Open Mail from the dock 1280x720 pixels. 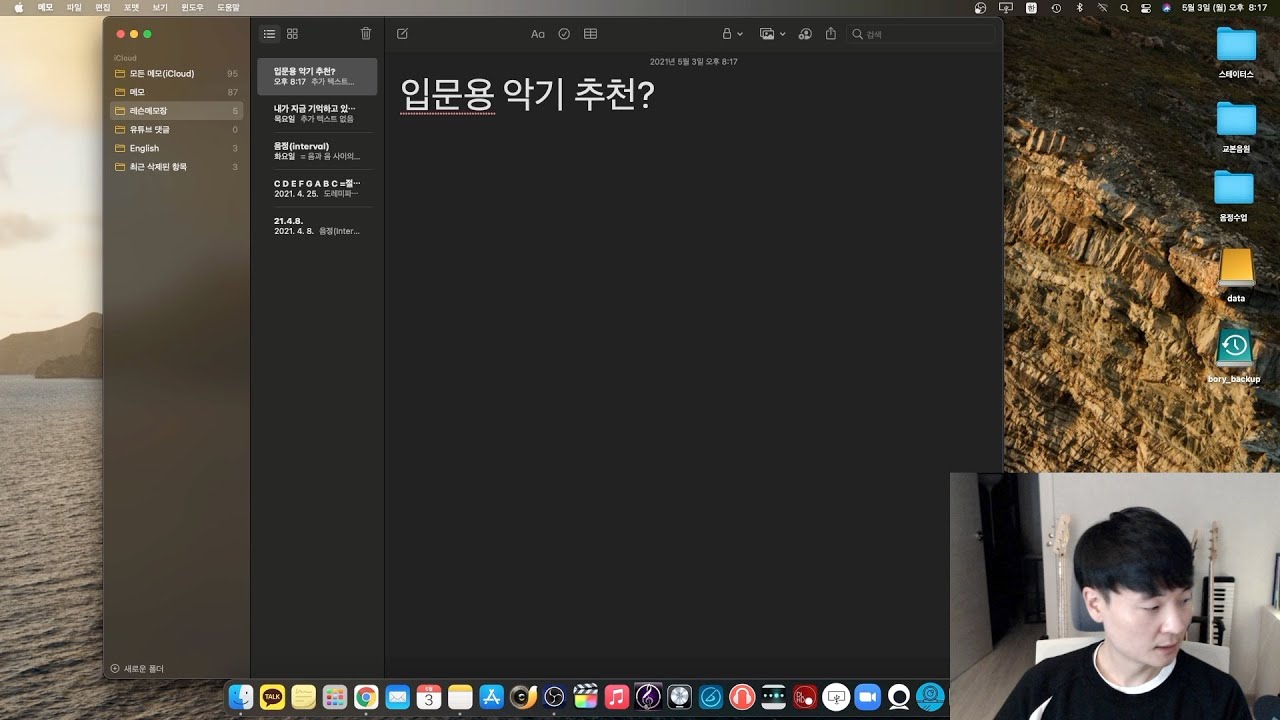(398, 697)
